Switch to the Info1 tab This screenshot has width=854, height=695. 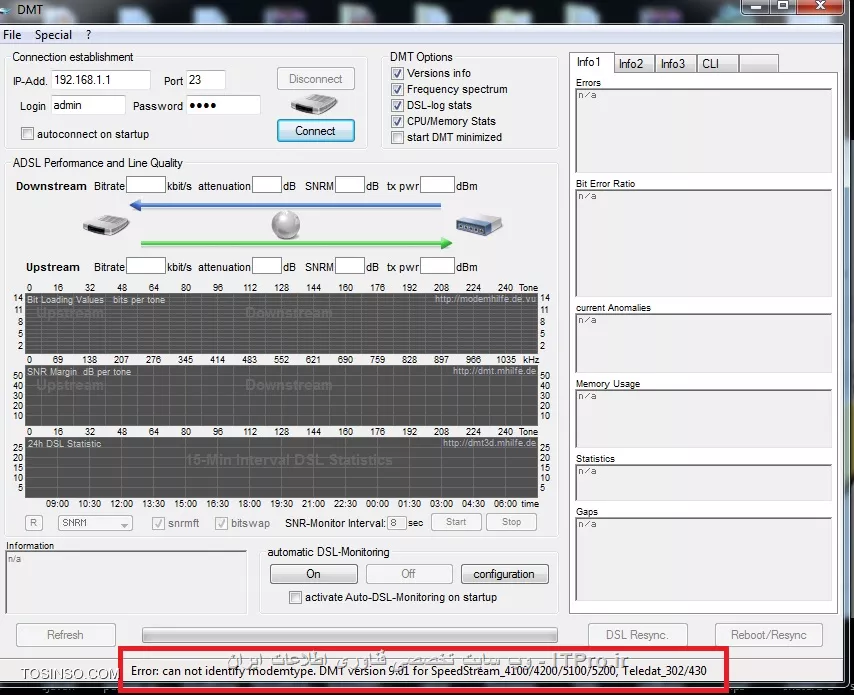(x=591, y=62)
